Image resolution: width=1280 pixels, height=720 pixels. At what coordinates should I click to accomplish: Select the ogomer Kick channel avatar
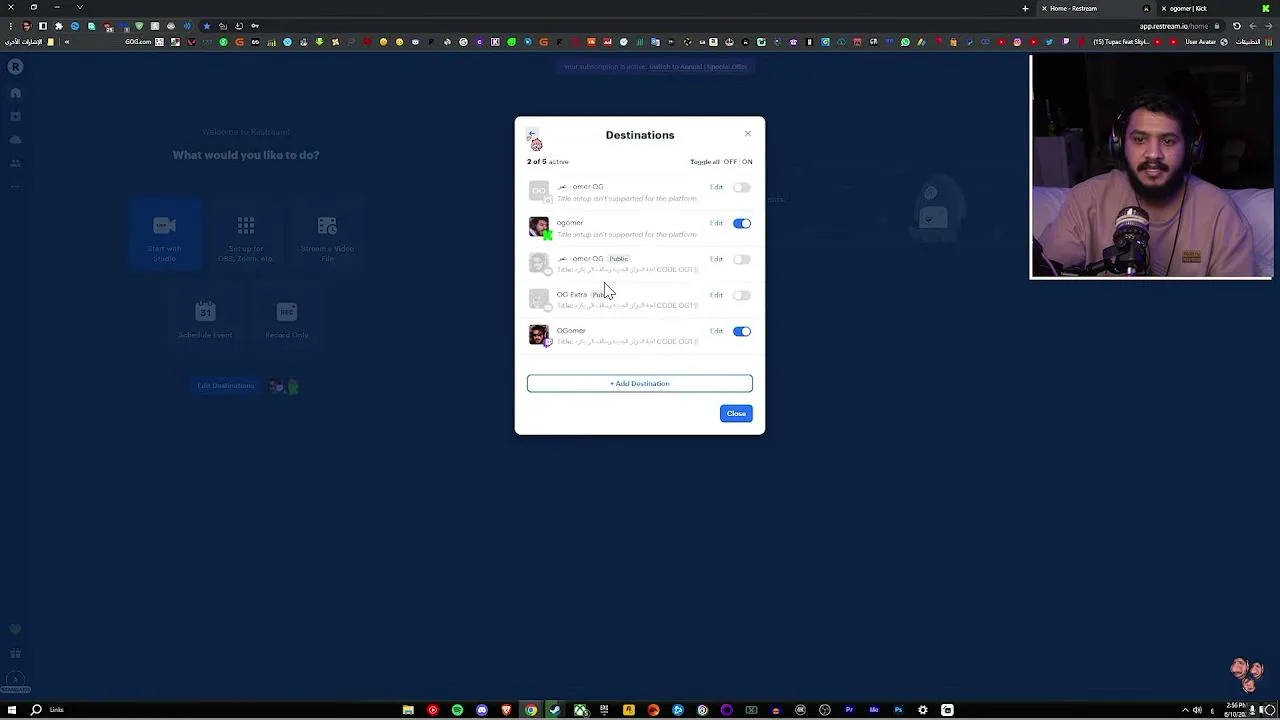[x=539, y=227]
